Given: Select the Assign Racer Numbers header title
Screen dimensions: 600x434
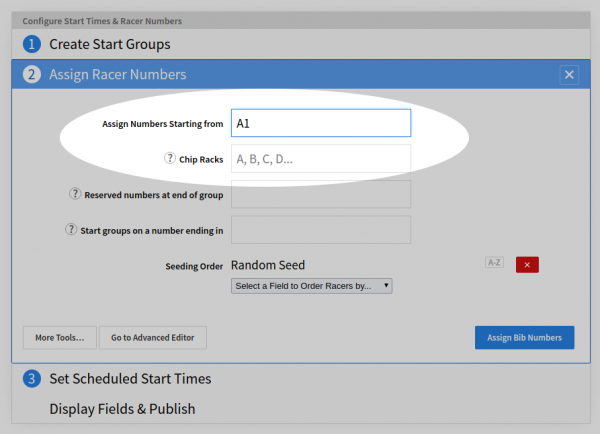Looking at the screenshot, I should click(x=118, y=74).
